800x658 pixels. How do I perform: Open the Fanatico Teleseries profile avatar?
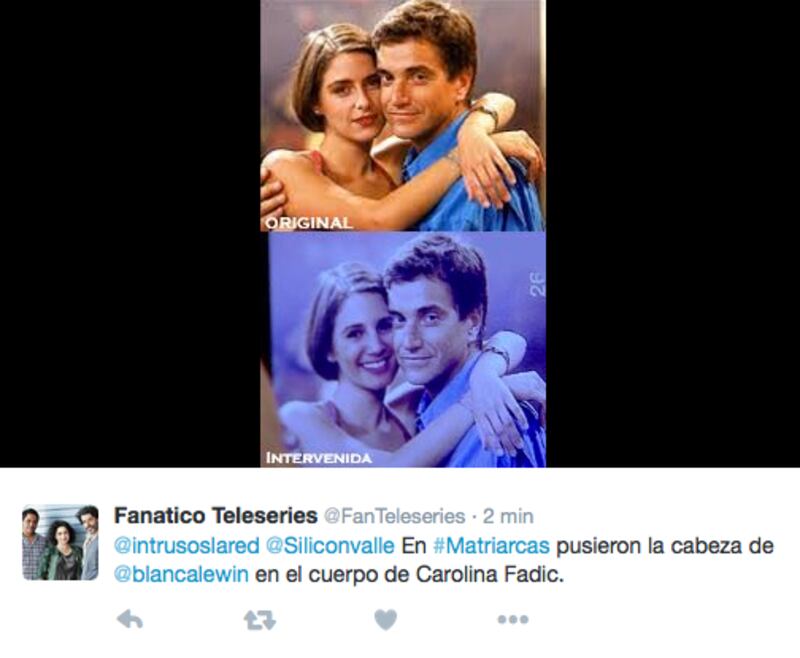pyautogui.click(x=60, y=542)
